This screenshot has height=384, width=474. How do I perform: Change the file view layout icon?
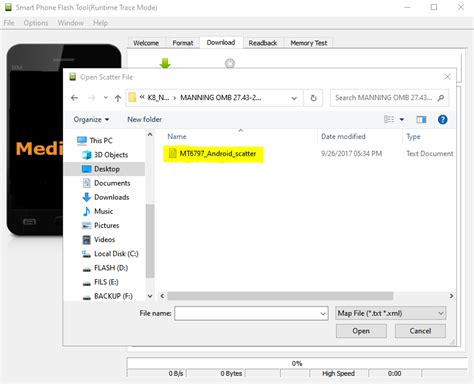click(x=389, y=119)
